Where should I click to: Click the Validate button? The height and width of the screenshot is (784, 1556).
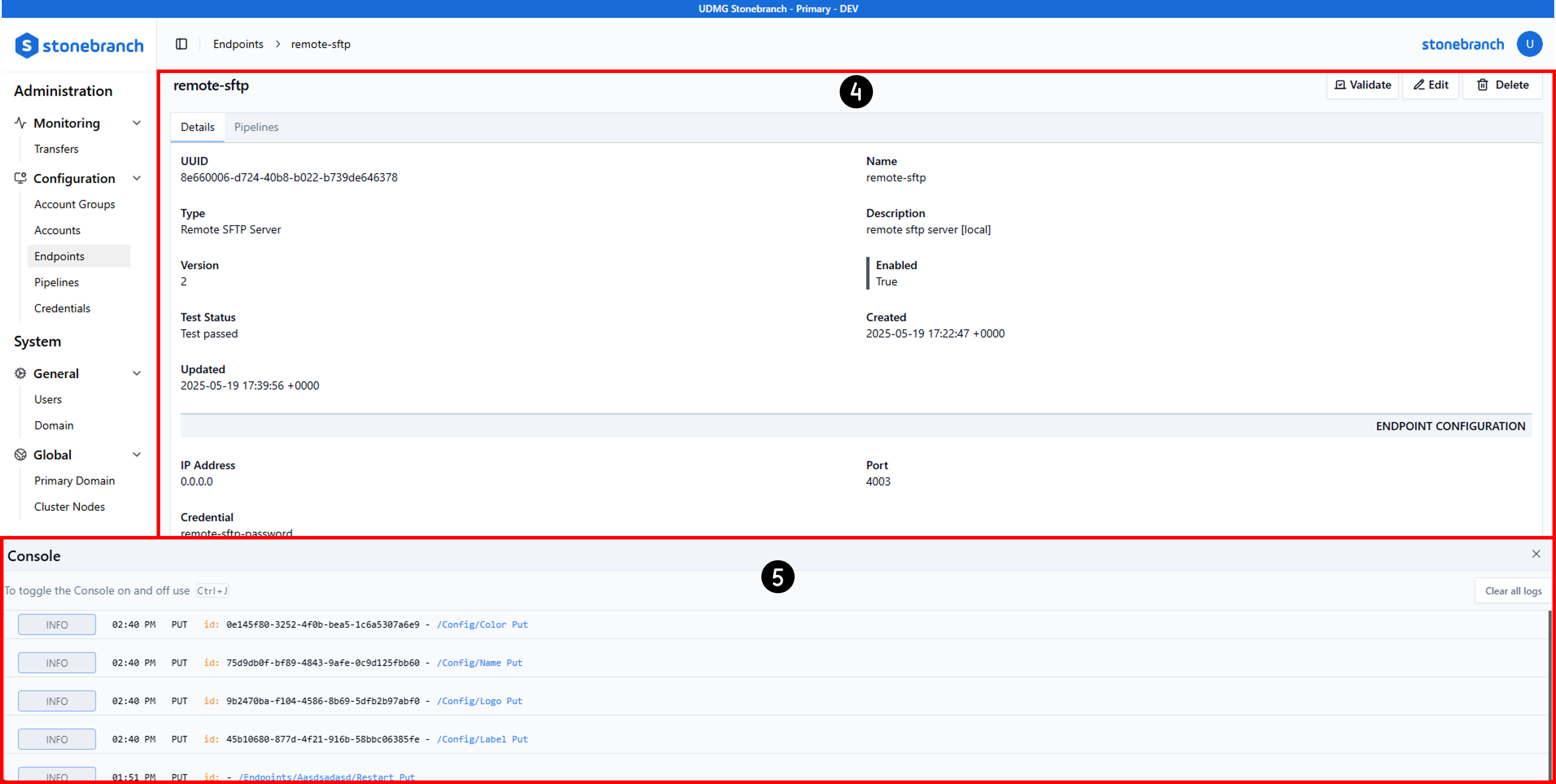1363,85
